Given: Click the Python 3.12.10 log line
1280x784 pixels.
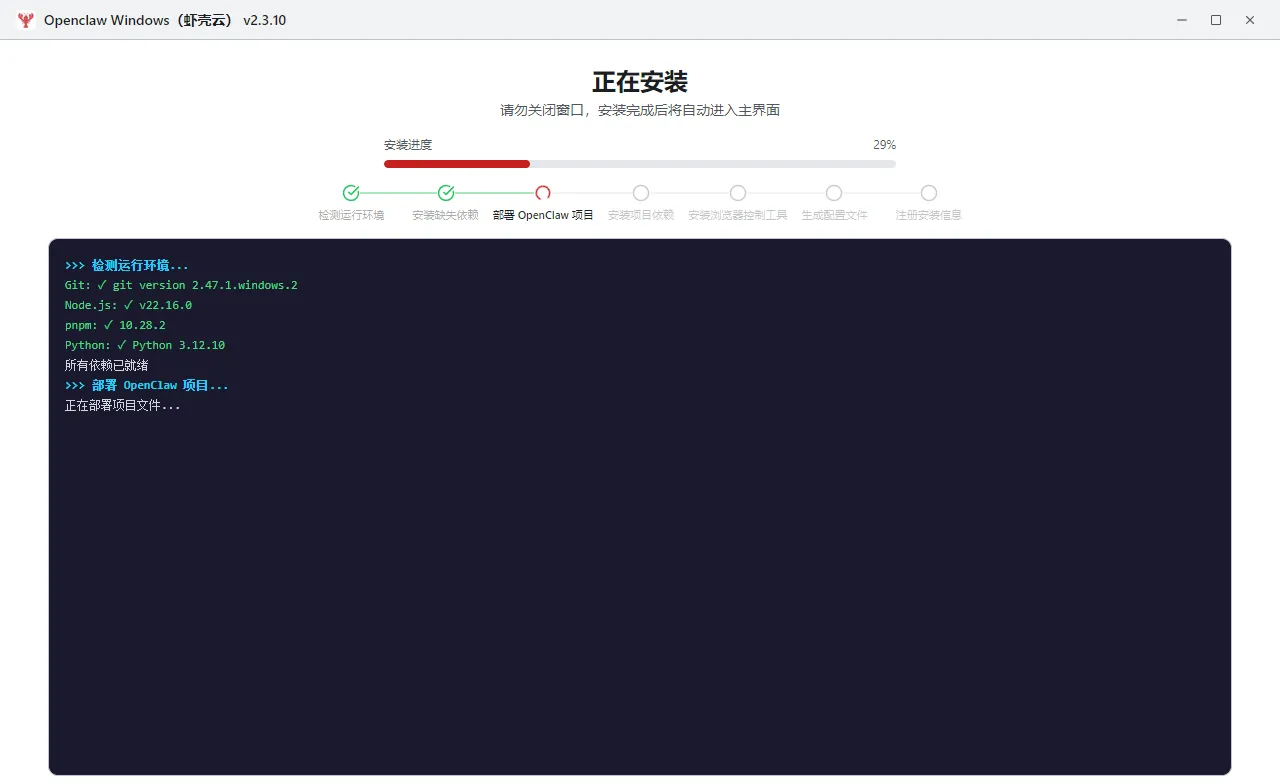Looking at the screenshot, I should pos(145,345).
